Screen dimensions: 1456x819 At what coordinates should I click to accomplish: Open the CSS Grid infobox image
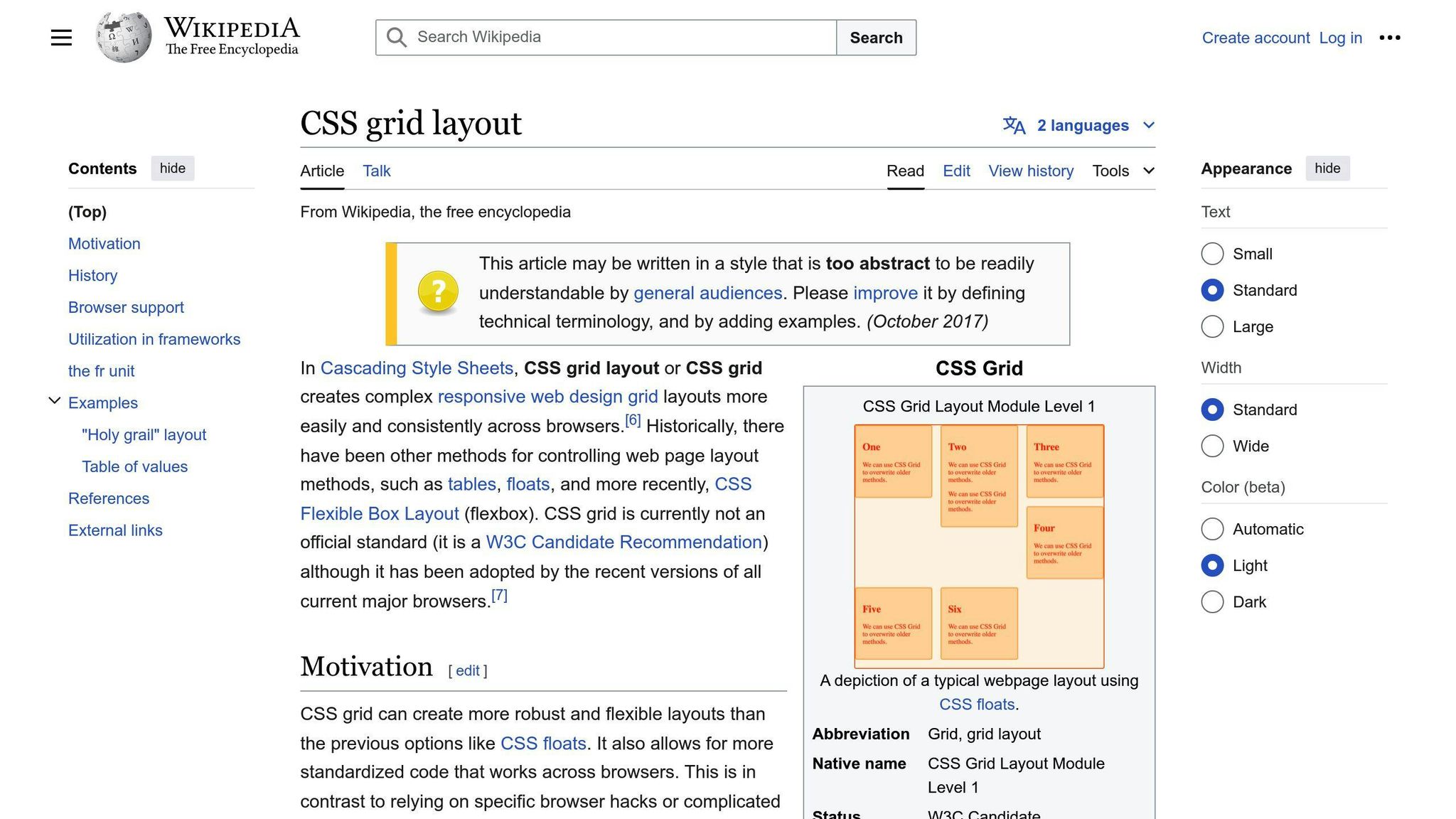tap(979, 546)
